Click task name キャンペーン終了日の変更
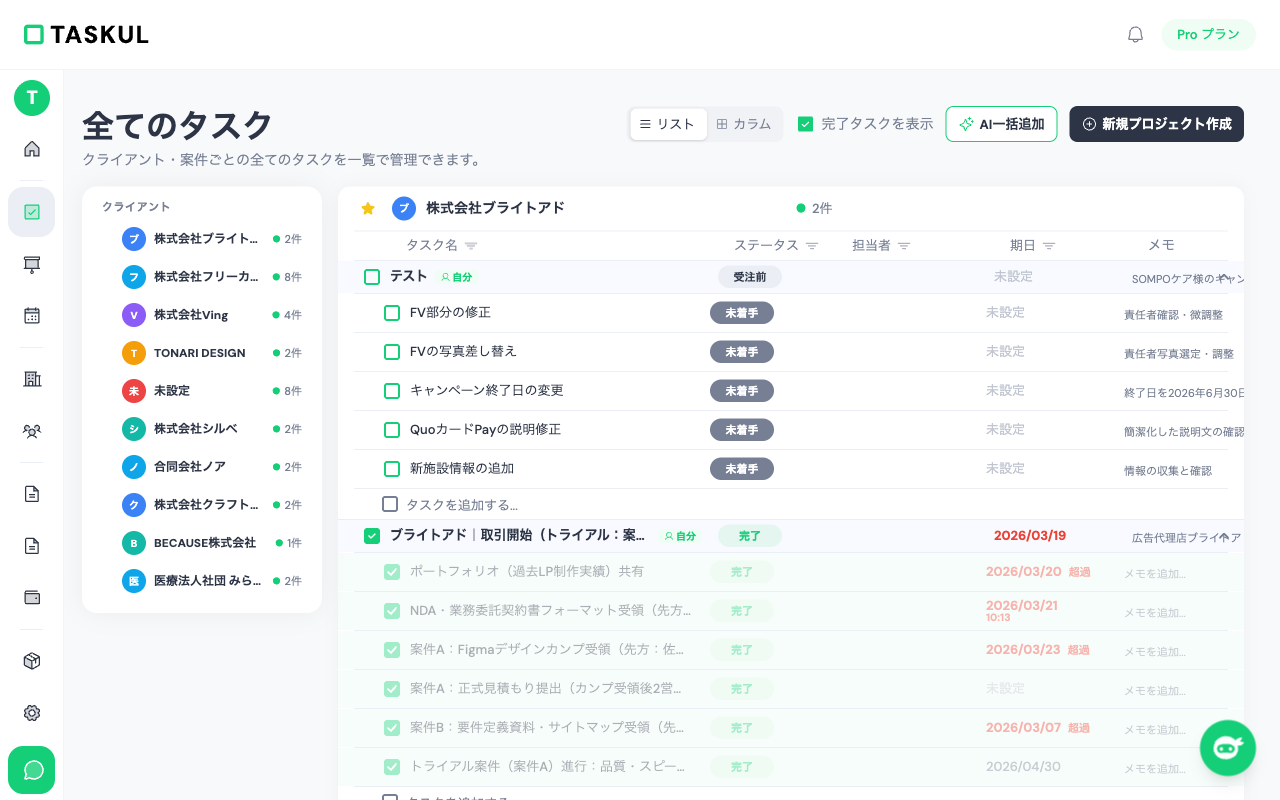1280x800 pixels. [487, 390]
